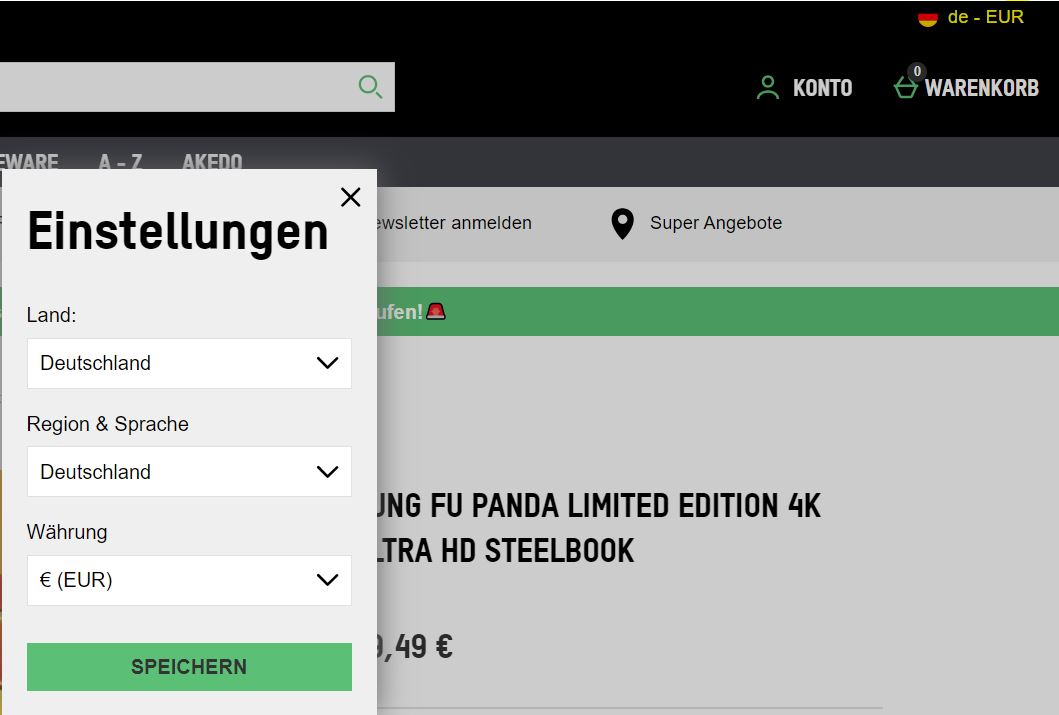Click the KONTO account link
The image size is (1059, 715).
[x=822, y=88]
